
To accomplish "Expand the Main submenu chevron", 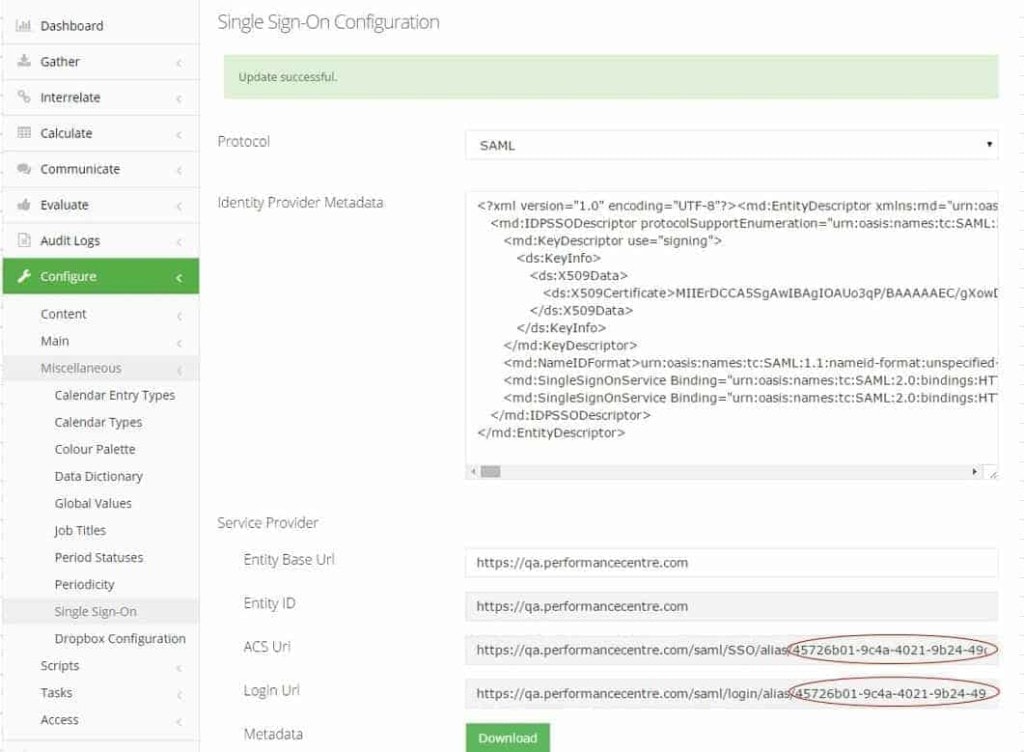I will pyautogui.click(x=179, y=343).
